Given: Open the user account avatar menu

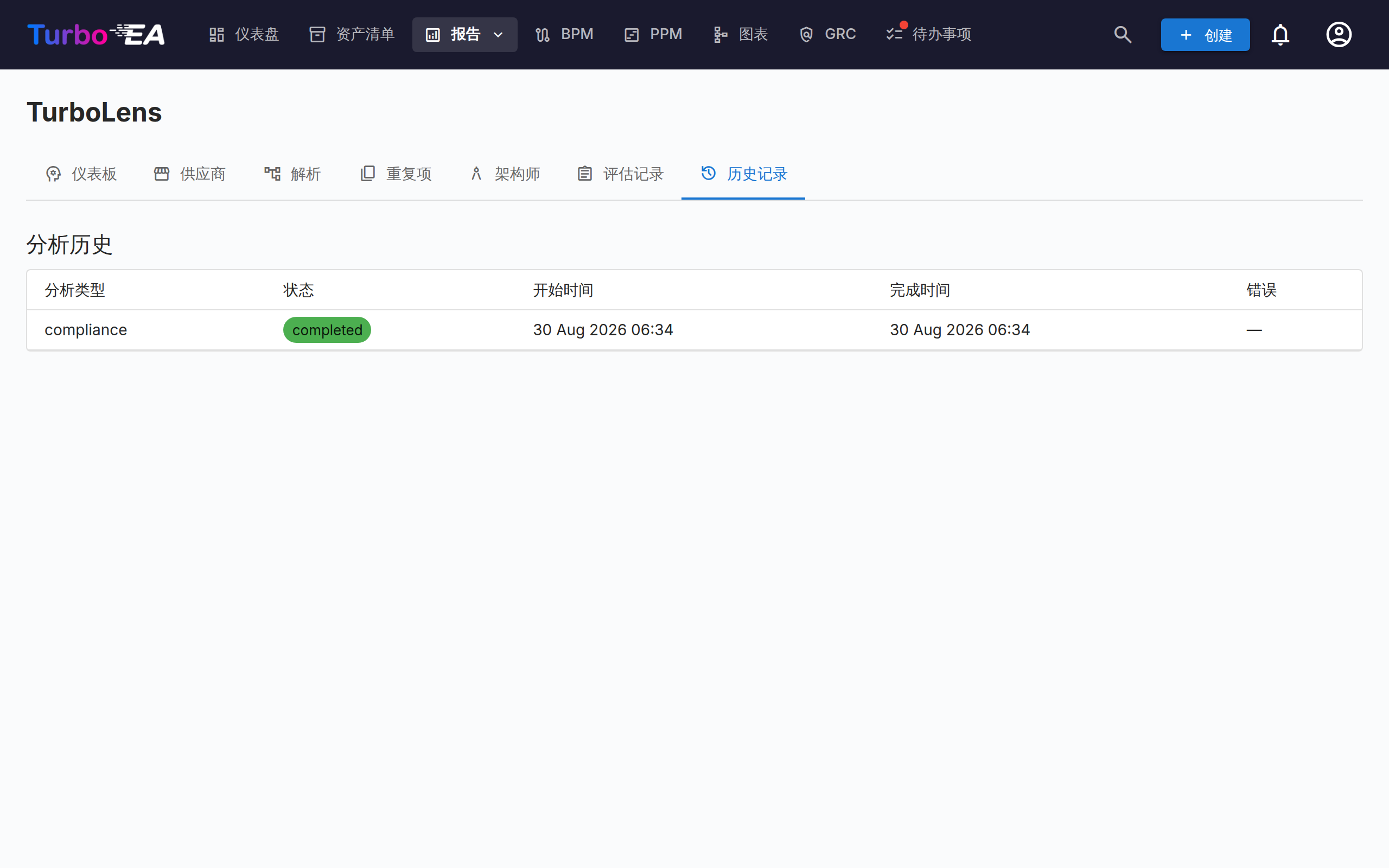Looking at the screenshot, I should [x=1339, y=34].
